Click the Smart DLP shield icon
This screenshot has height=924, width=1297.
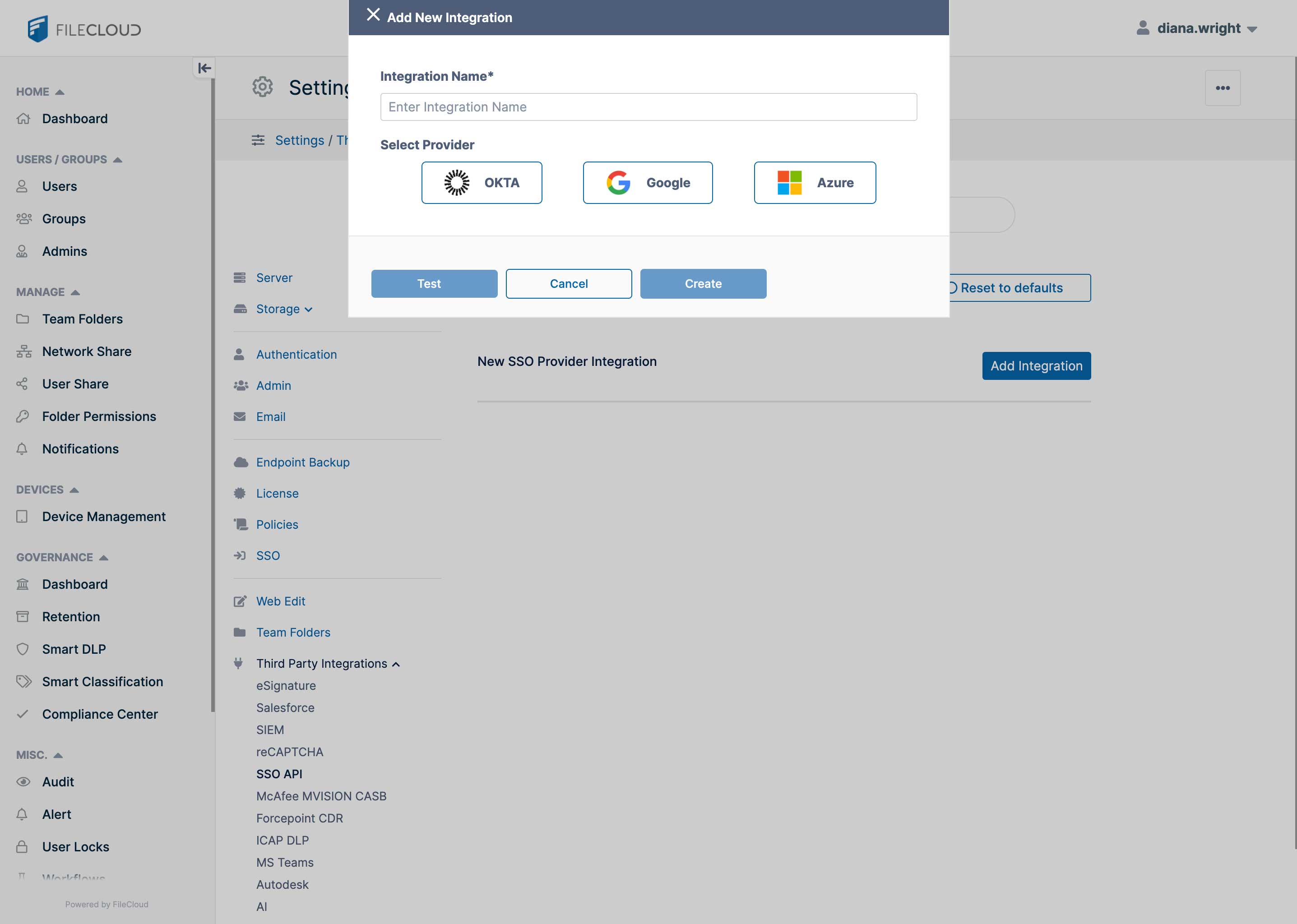click(23, 649)
